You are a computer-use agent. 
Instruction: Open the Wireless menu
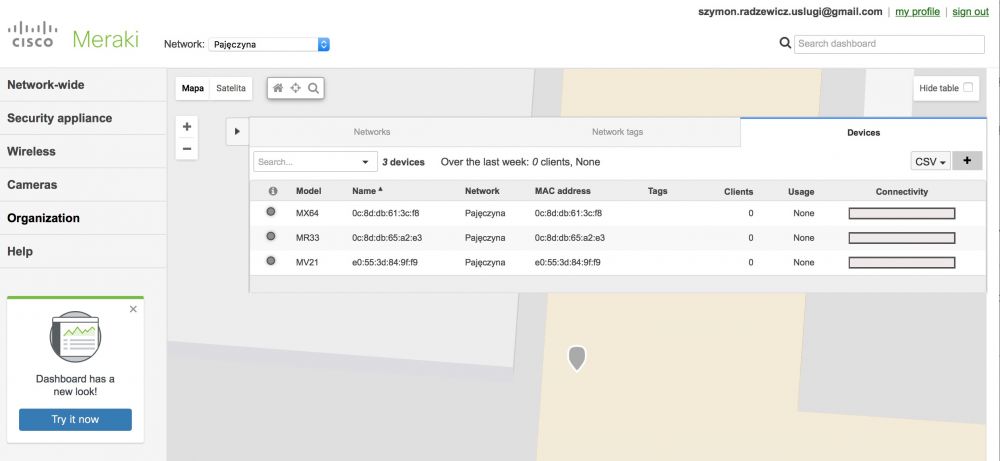pos(83,151)
